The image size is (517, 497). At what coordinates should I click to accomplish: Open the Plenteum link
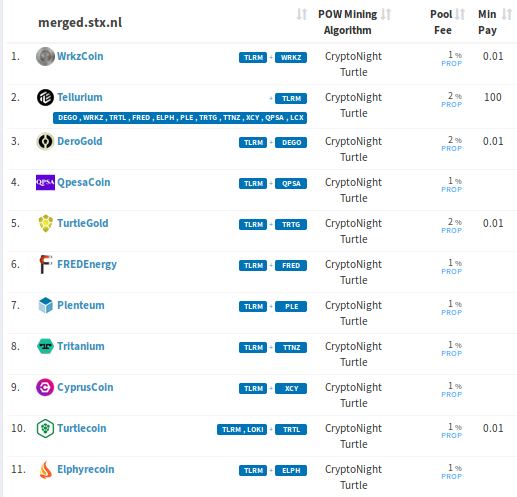(81, 305)
